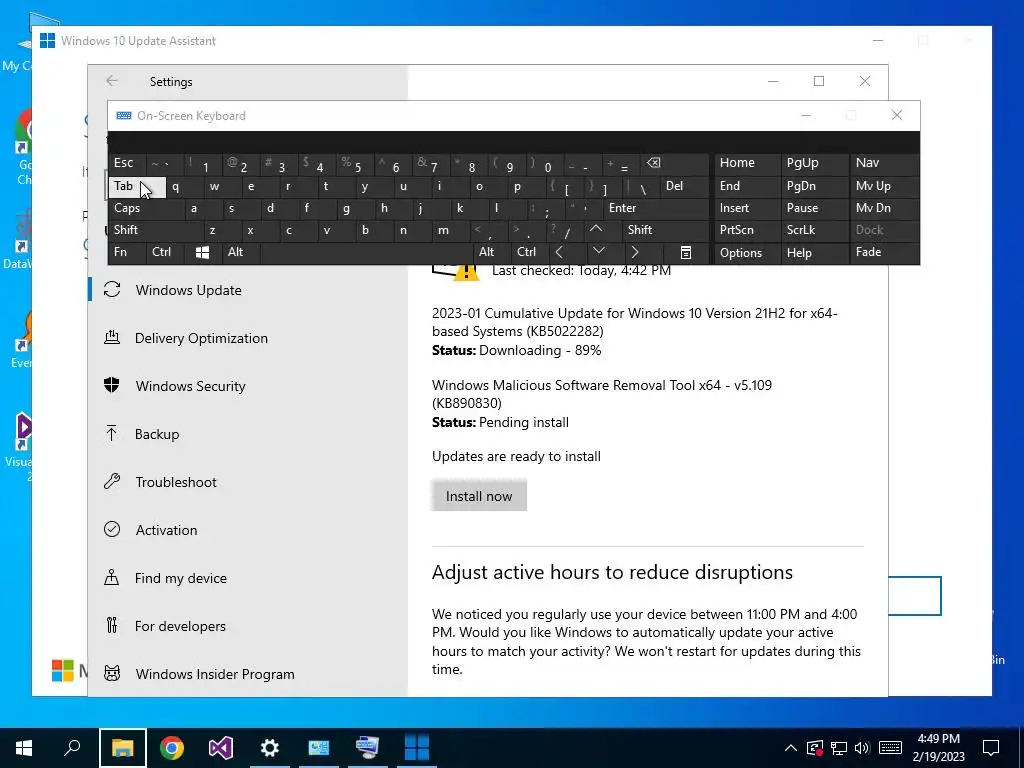
Task: Click the Troubleshoot wrench icon
Action: 112,481
